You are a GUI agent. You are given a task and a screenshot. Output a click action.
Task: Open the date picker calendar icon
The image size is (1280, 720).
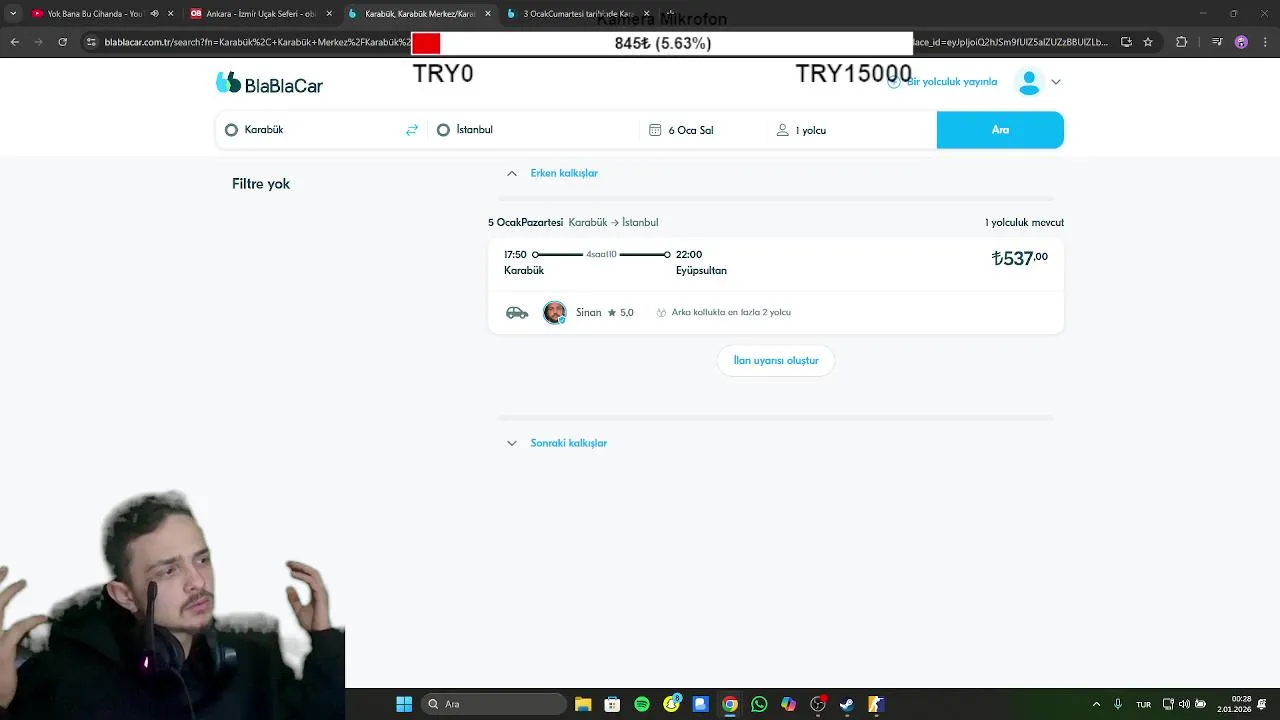pyautogui.click(x=655, y=130)
